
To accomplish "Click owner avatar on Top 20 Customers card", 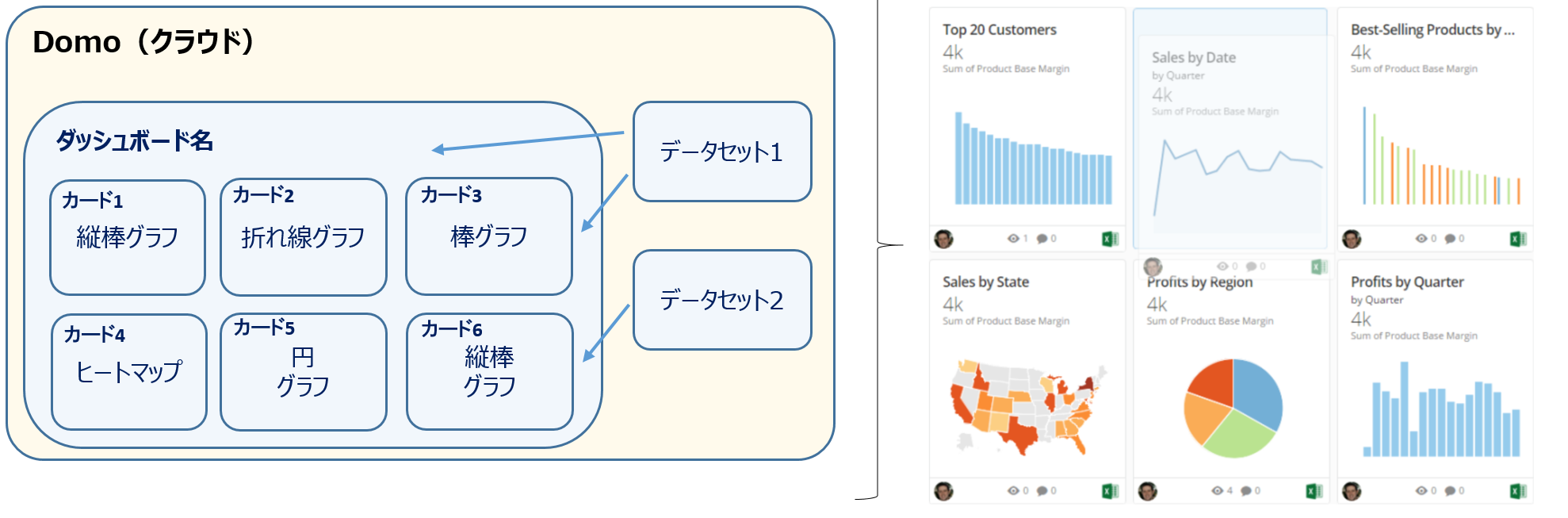I will pos(943,239).
